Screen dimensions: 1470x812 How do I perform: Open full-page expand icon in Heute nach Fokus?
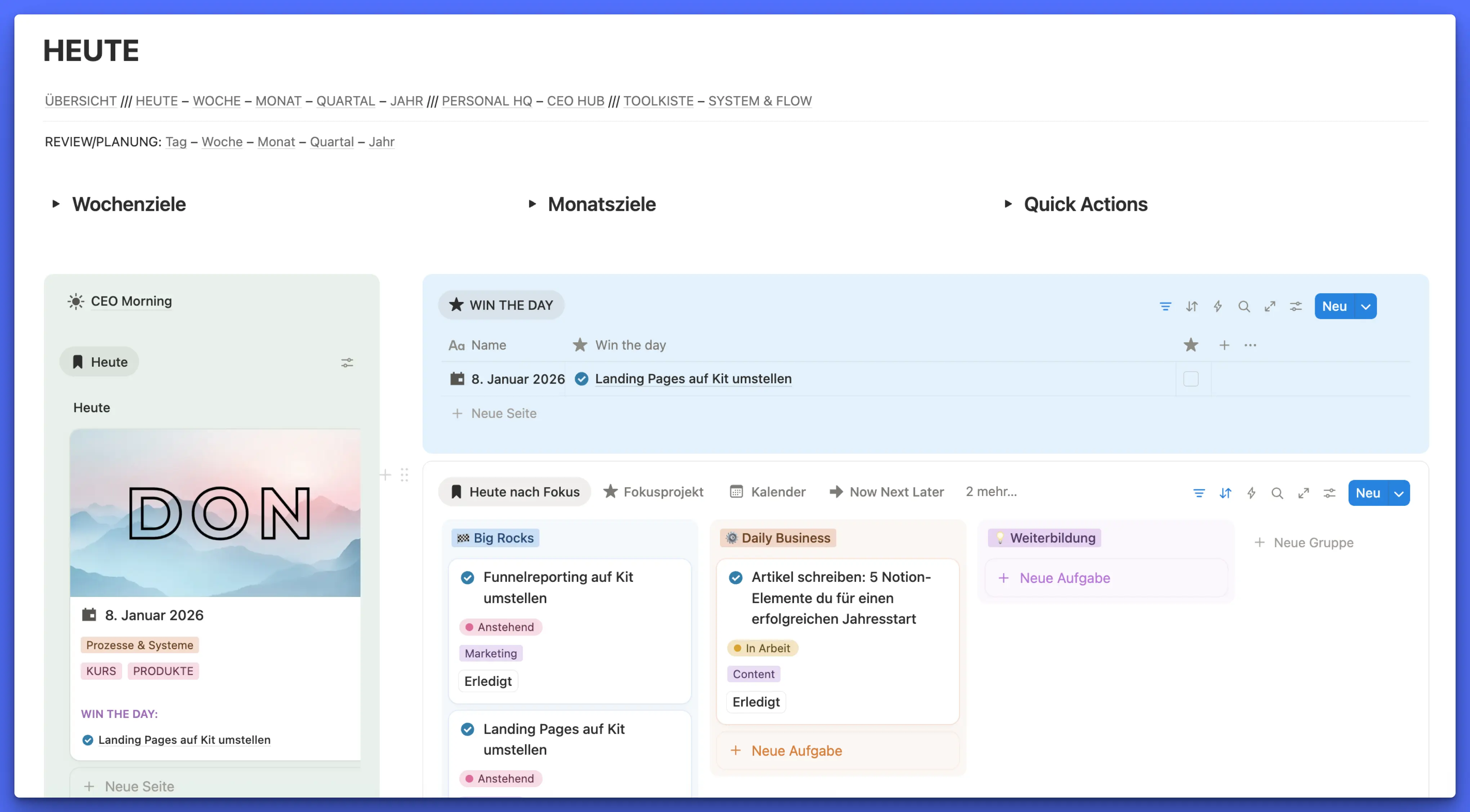click(1304, 493)
